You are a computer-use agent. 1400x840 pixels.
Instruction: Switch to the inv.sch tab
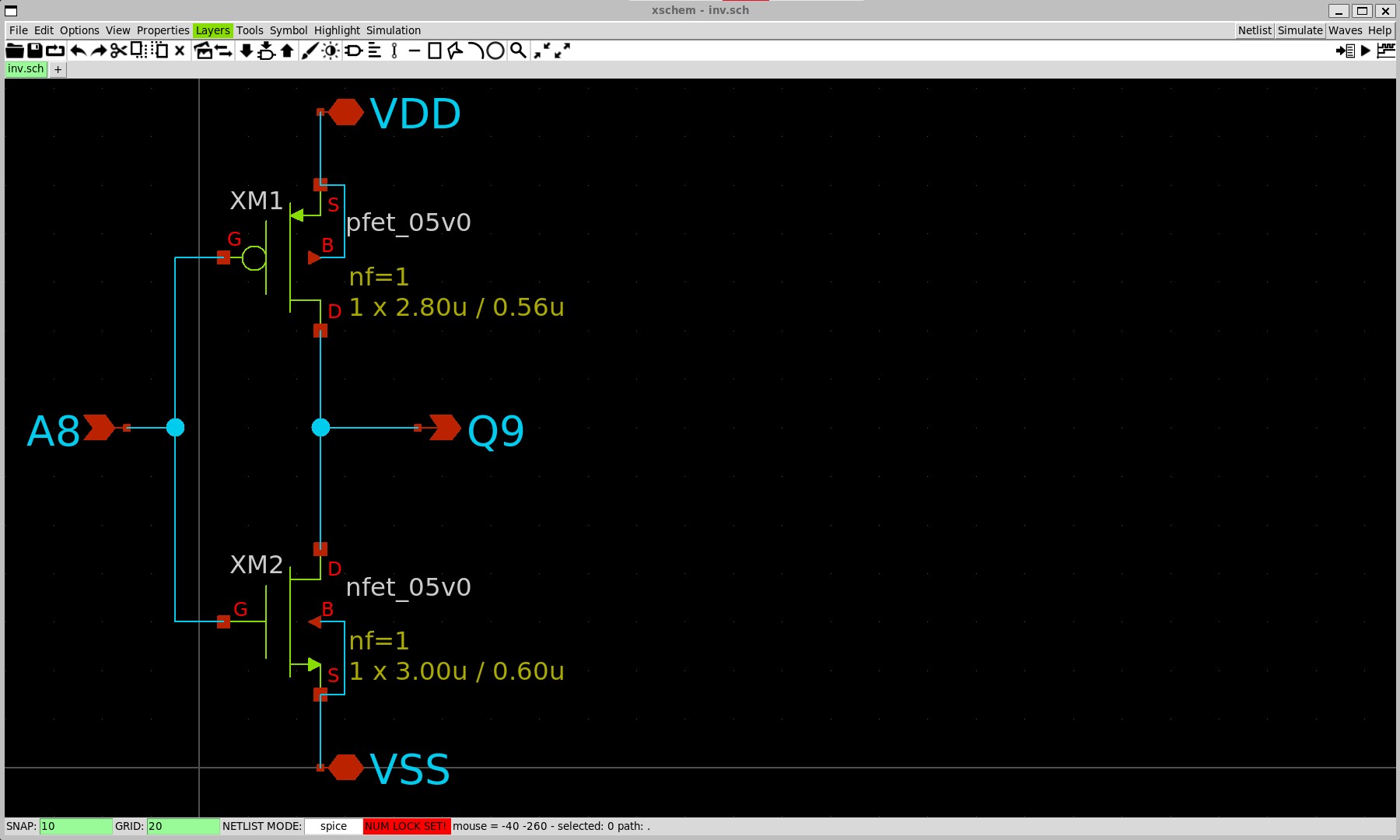coord(26,69)
